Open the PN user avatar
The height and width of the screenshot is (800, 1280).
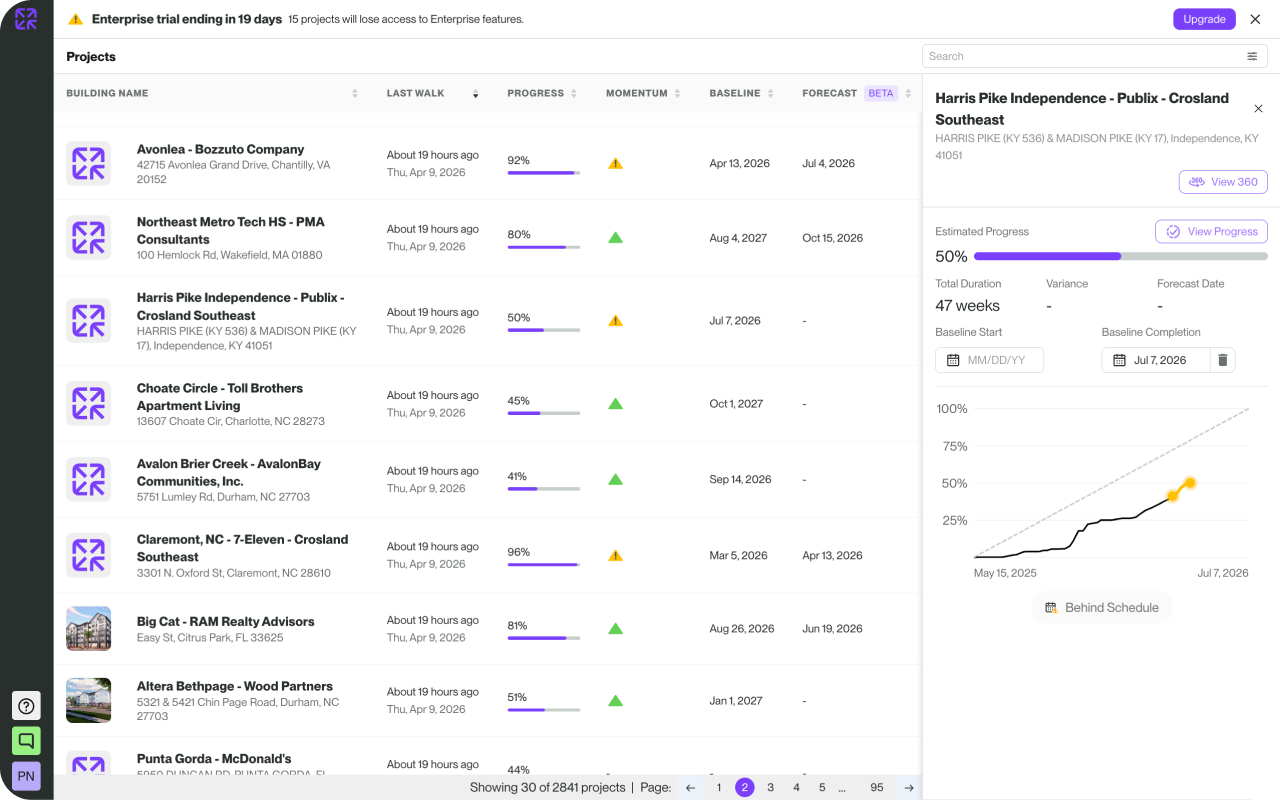26,776
